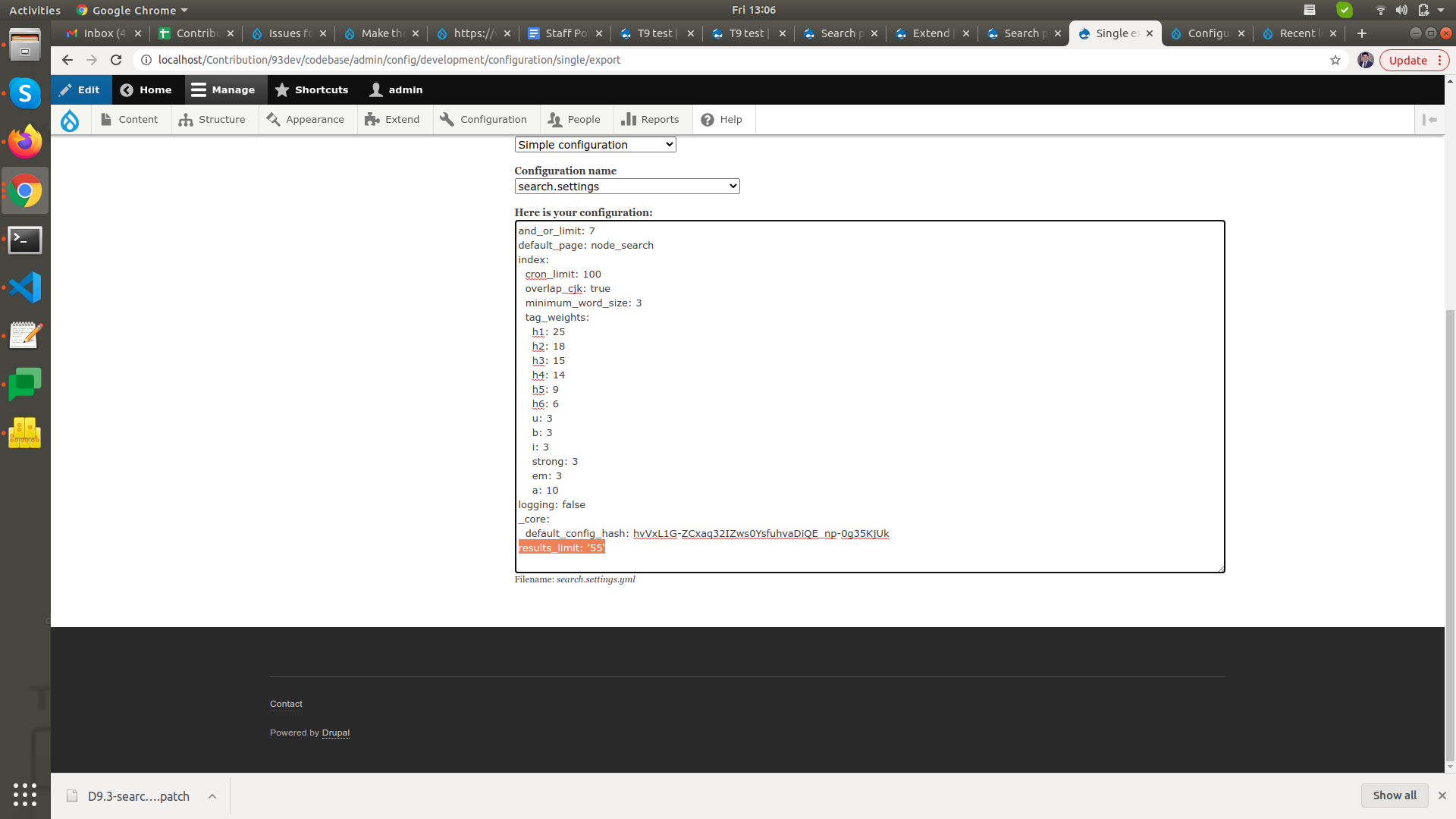
Task: Show applications grid in the dock
Action: pyautogui.click(x=25, y=794)
